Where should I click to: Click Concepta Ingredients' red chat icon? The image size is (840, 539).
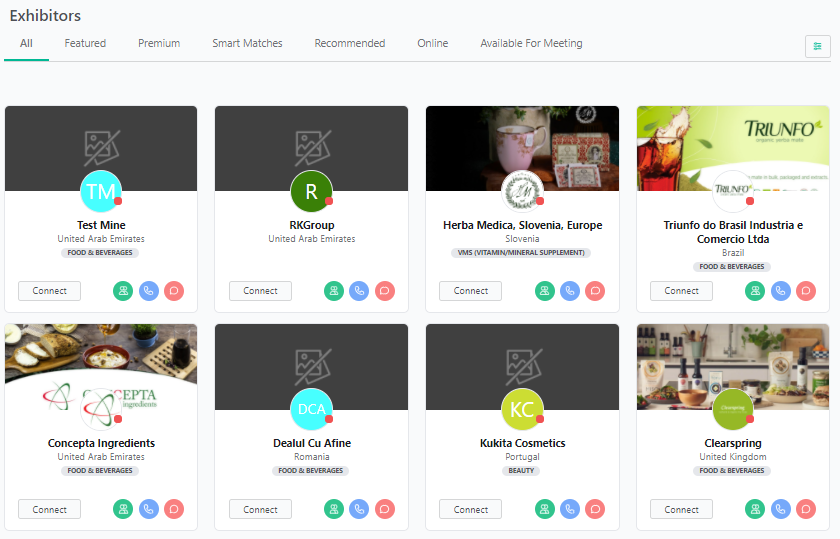[x=174, y=509]
